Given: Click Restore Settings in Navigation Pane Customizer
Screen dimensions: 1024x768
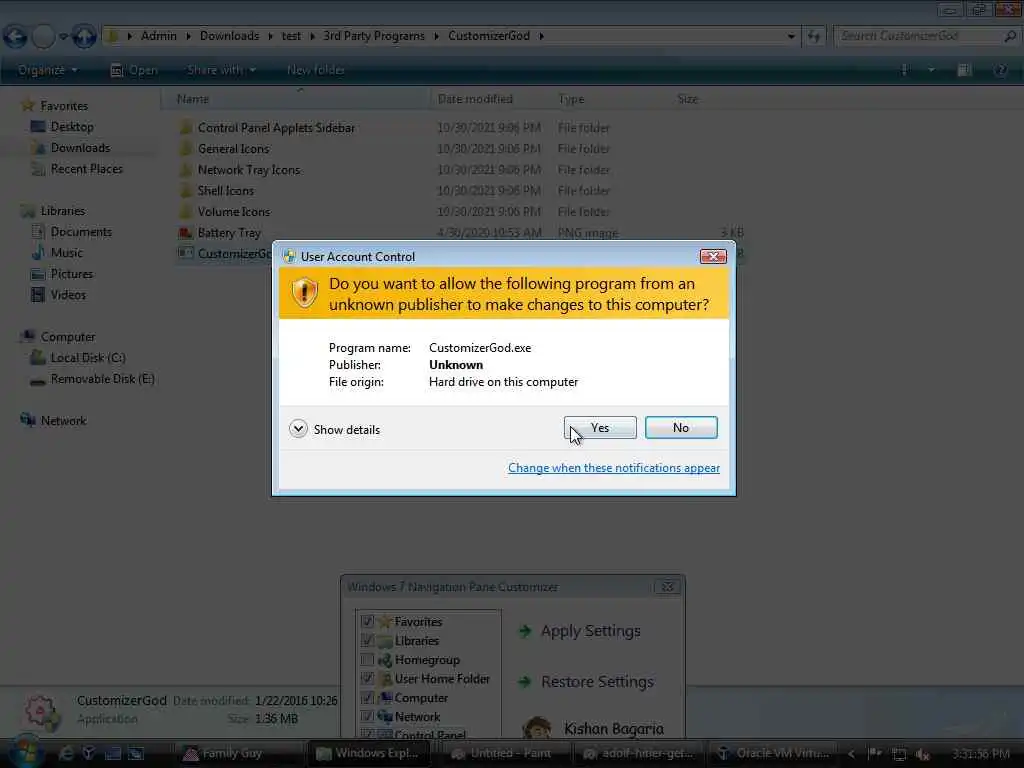Looking at the screenshot, I should [x=586, y=682].
